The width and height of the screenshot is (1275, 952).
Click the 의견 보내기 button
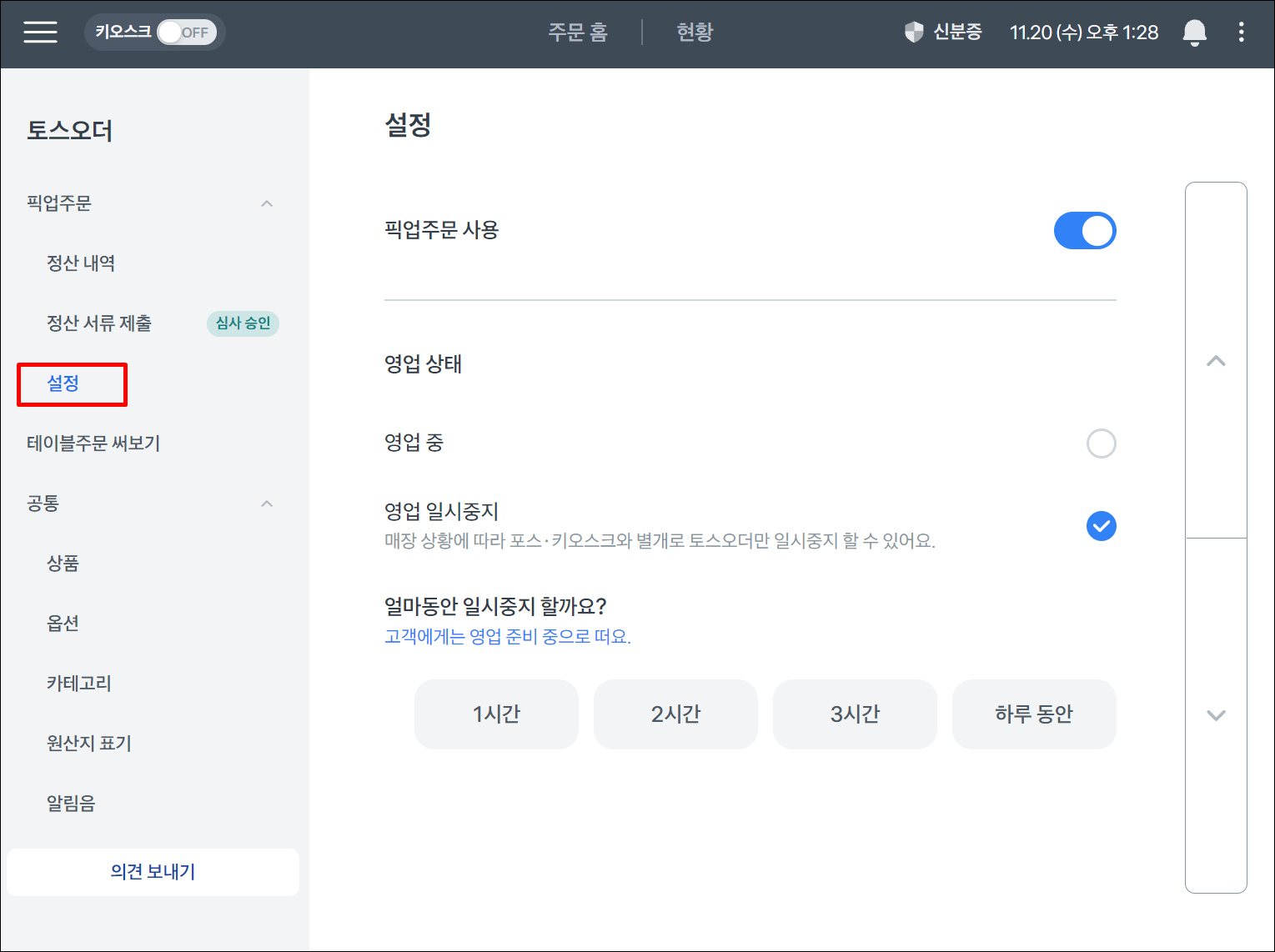click(x=153, y=872)
